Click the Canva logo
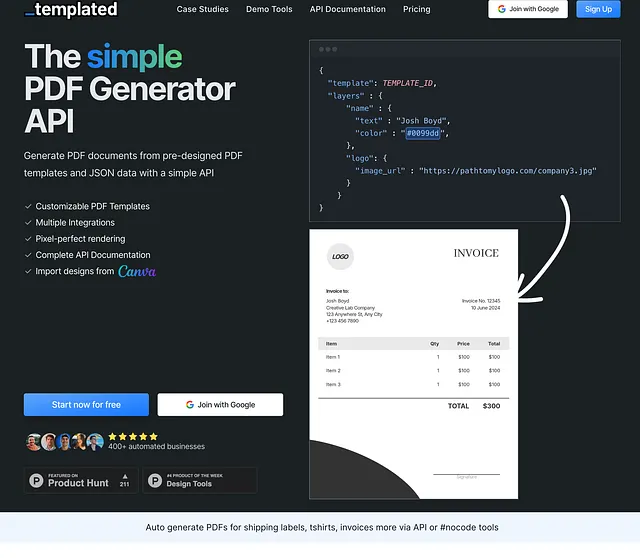640x558 pixels. (x=137, y=271)
